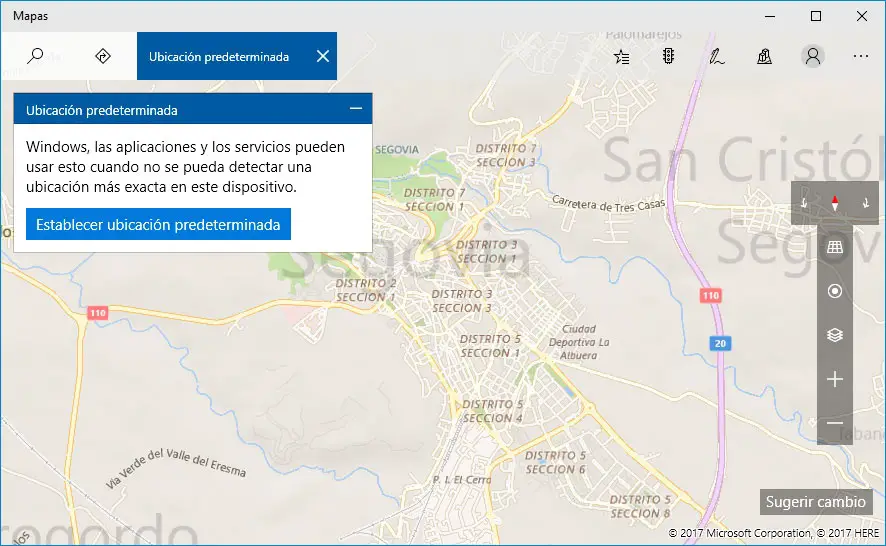Click the P. I. El Cerro label
This screenshot has width=886, height=546.
click(462, 480)
